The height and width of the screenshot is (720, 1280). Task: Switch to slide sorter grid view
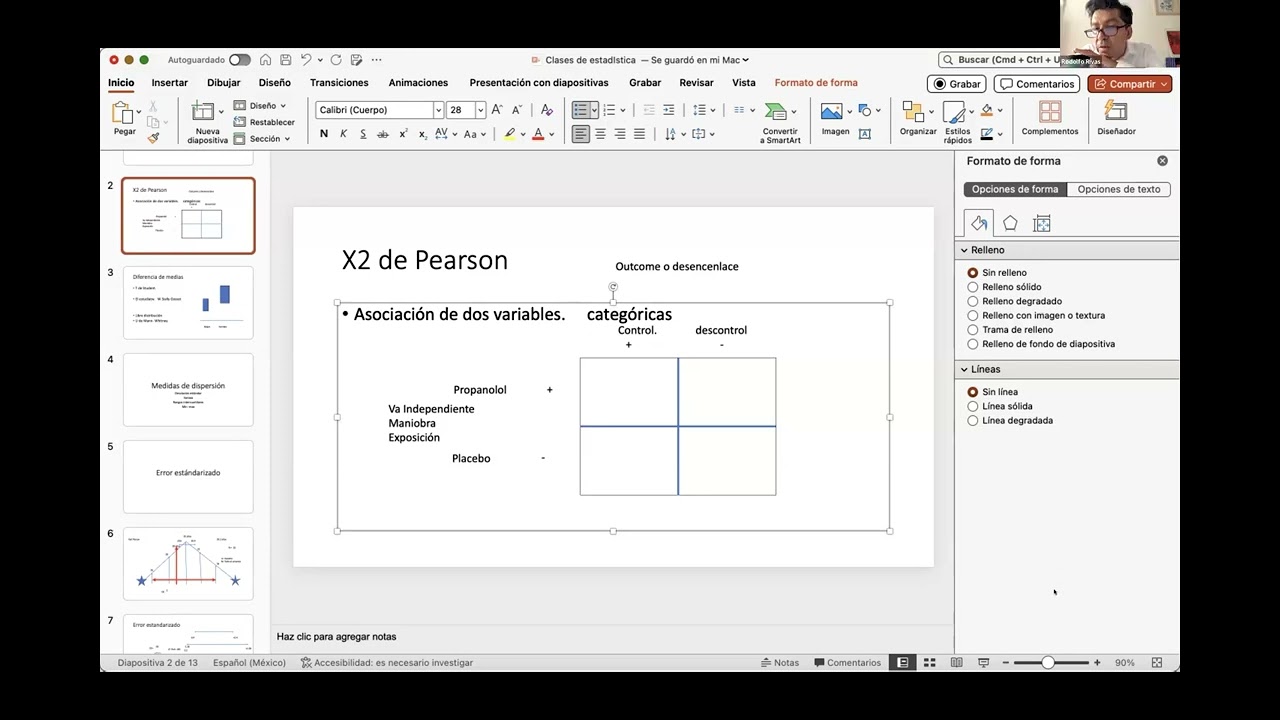click(929, 662)
